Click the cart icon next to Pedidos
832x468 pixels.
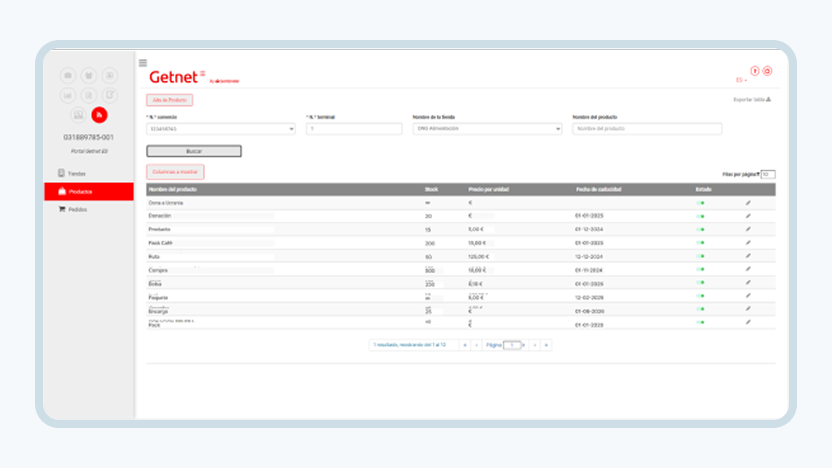tap(62, 209)
